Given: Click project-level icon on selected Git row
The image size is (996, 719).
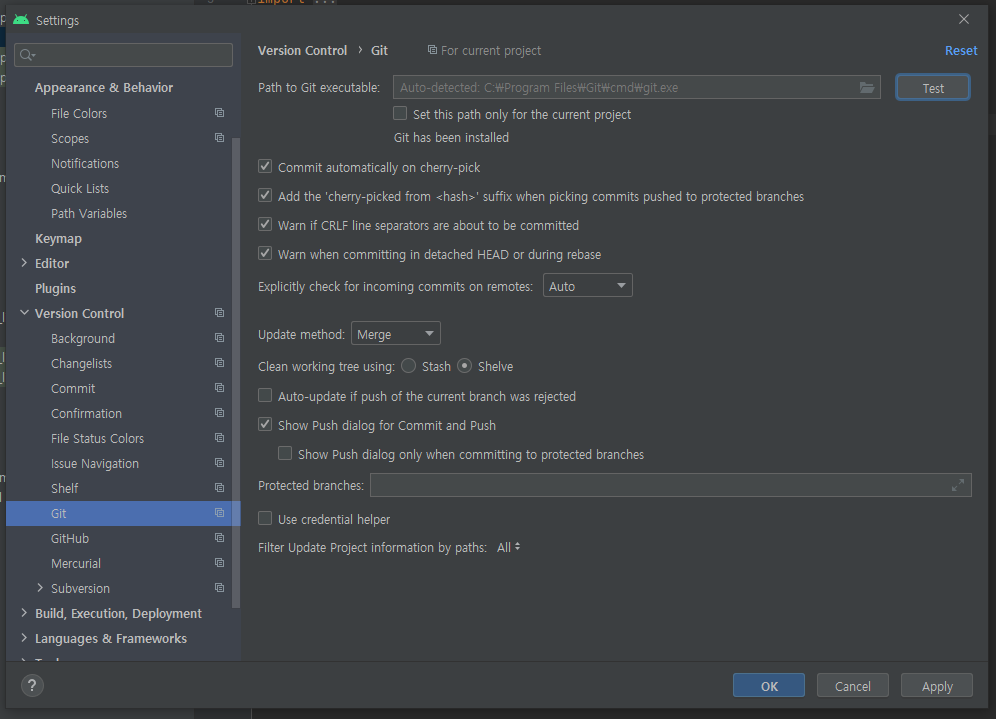Looking at the screenshot, I should tap(219, 513).
